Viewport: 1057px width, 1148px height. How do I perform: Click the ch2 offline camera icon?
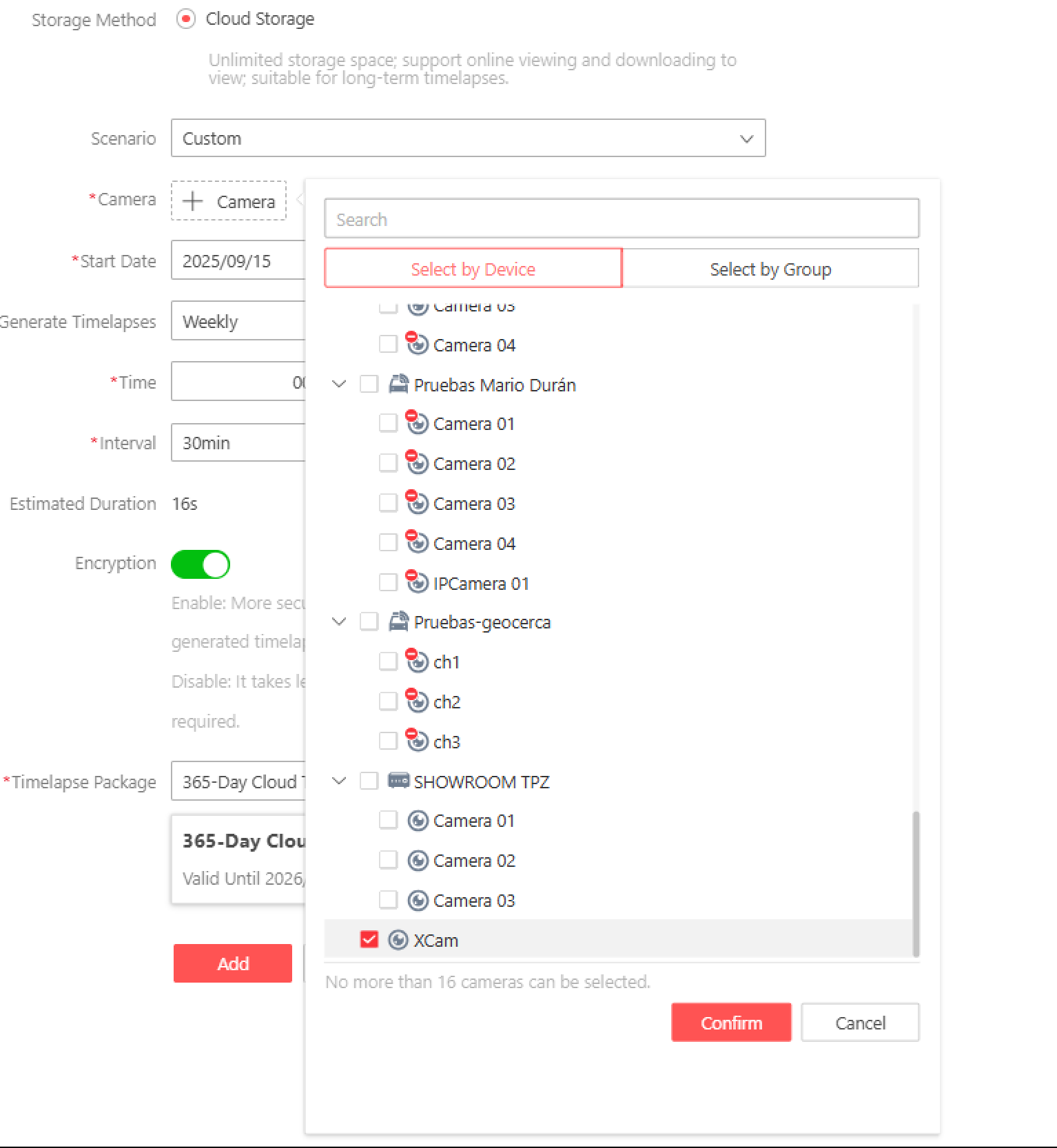pos(417,701)
